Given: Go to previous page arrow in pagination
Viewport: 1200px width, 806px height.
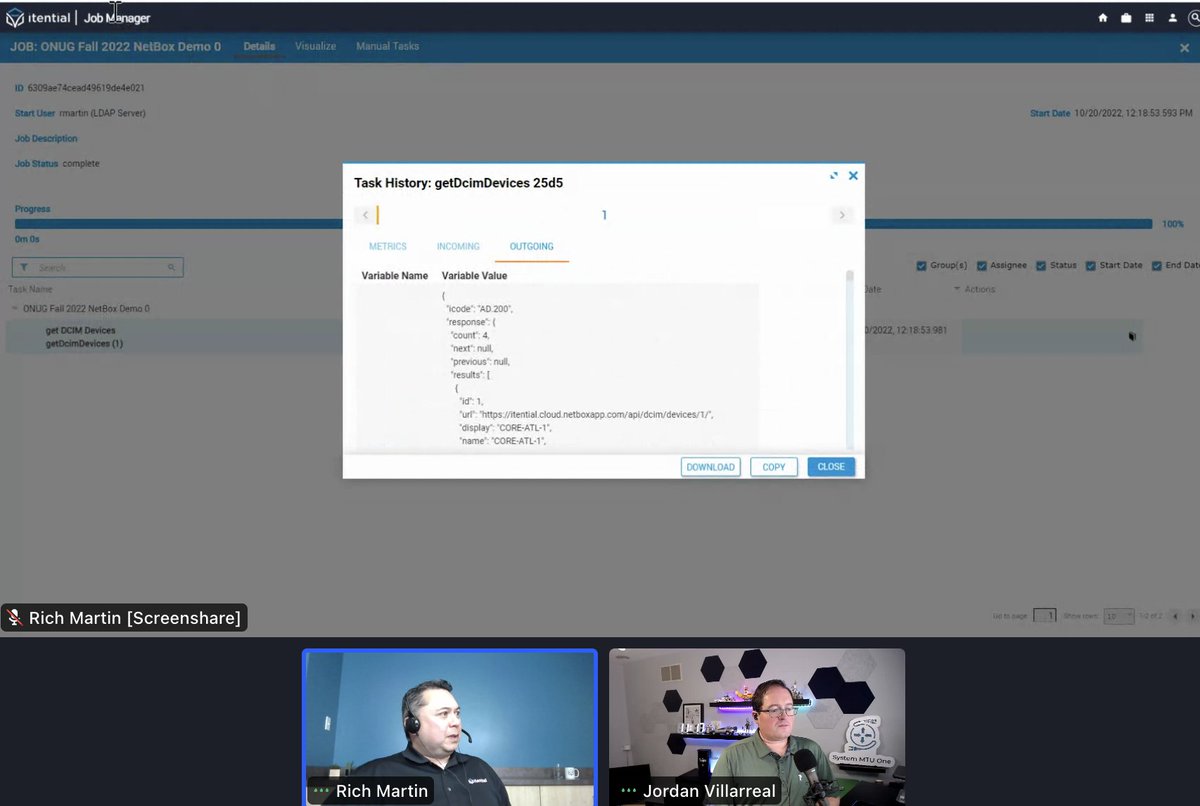Looking at the screenshot, I should [x=1175, y=616].
